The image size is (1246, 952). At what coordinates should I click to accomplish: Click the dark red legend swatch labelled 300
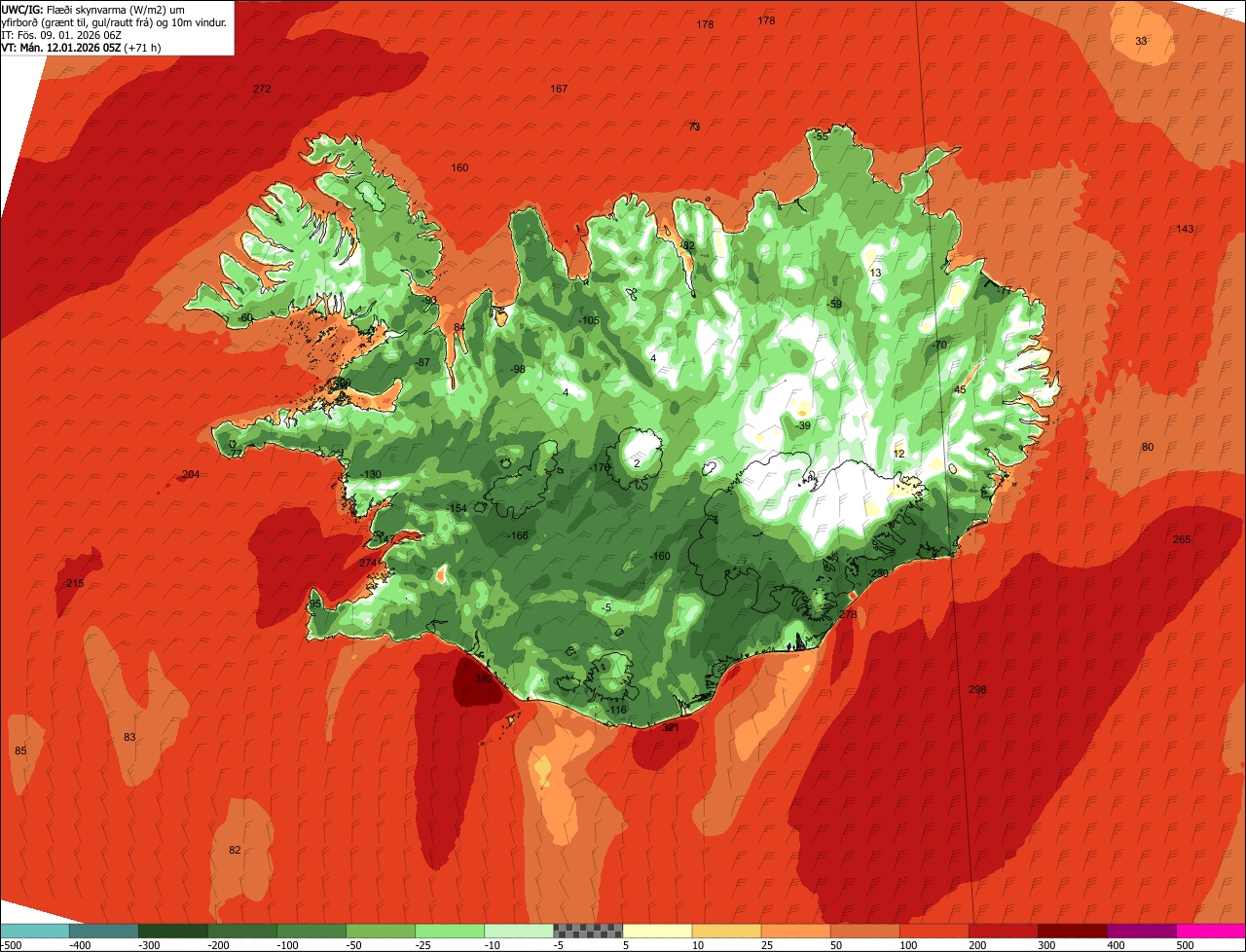(1073, 931)
